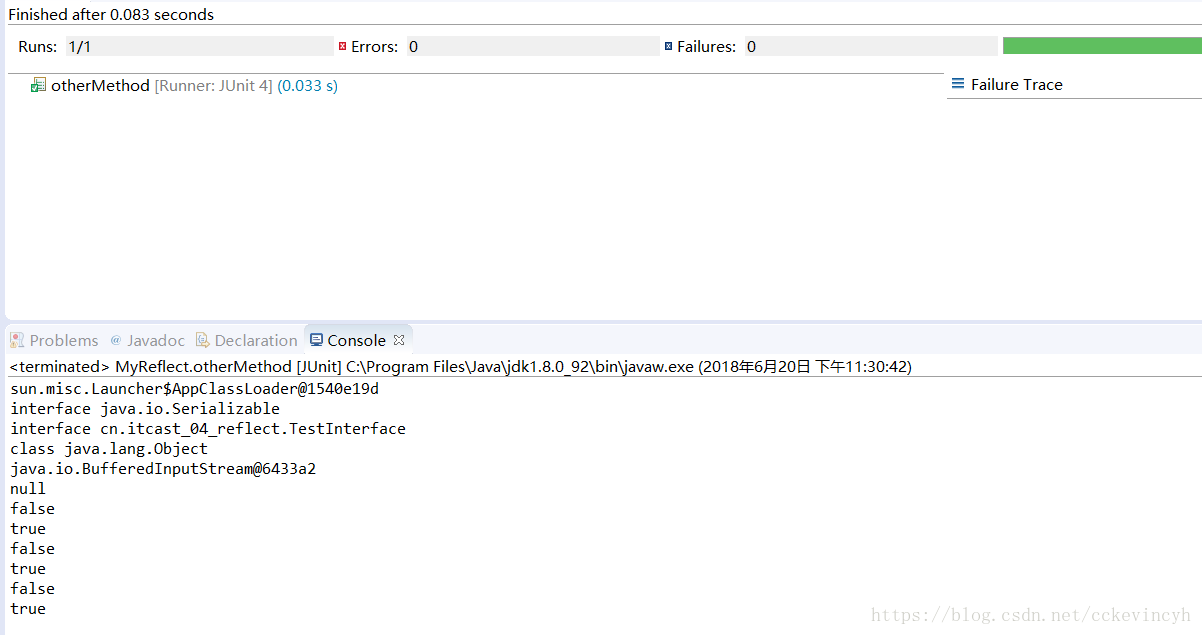The width and height of the screenshot is (1202, 635).
Task: Click the Failure Trace header icon
Action: [x=958, y=84]
